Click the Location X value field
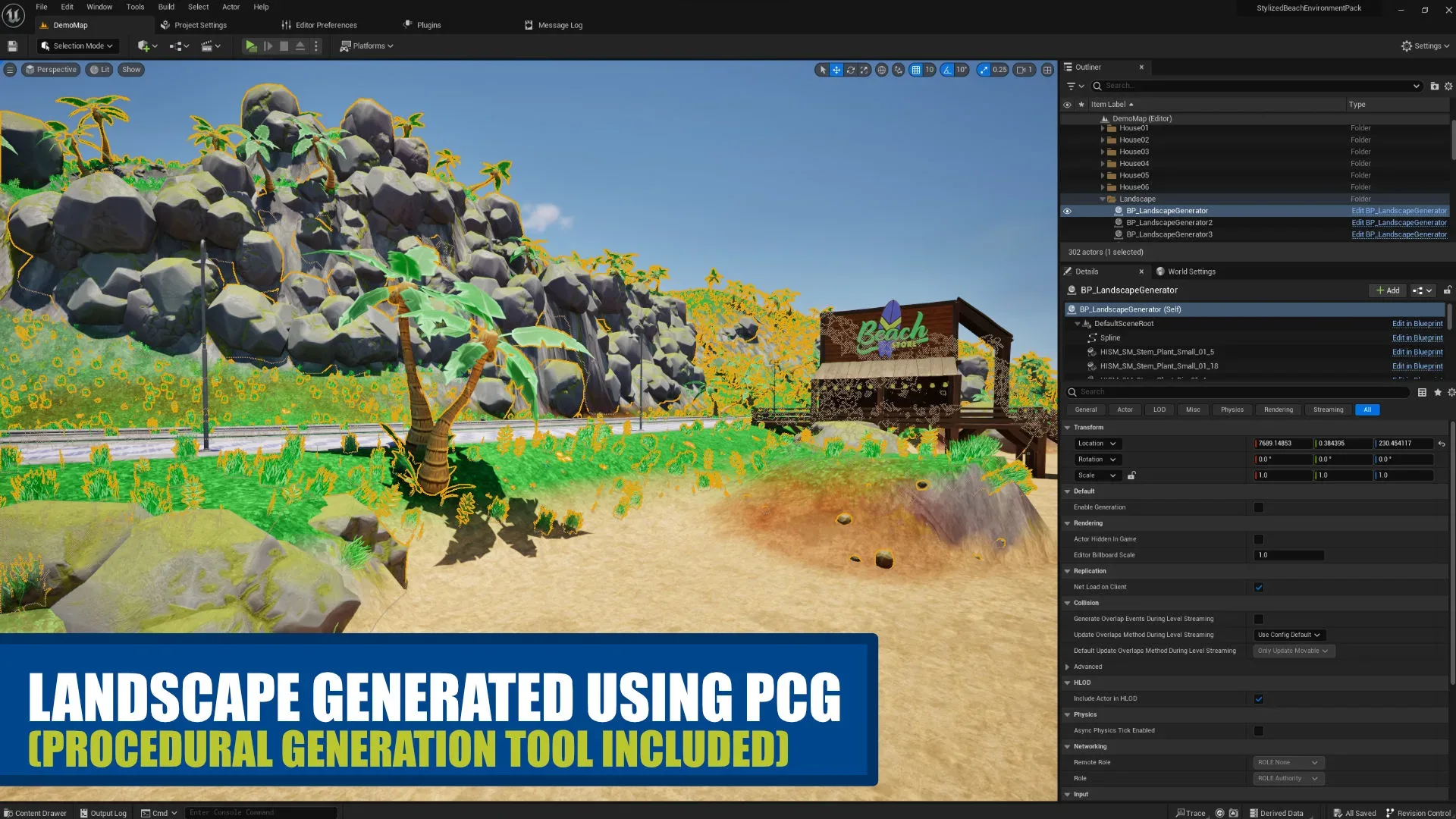The image size is (1456, 819). [1283, 444]
